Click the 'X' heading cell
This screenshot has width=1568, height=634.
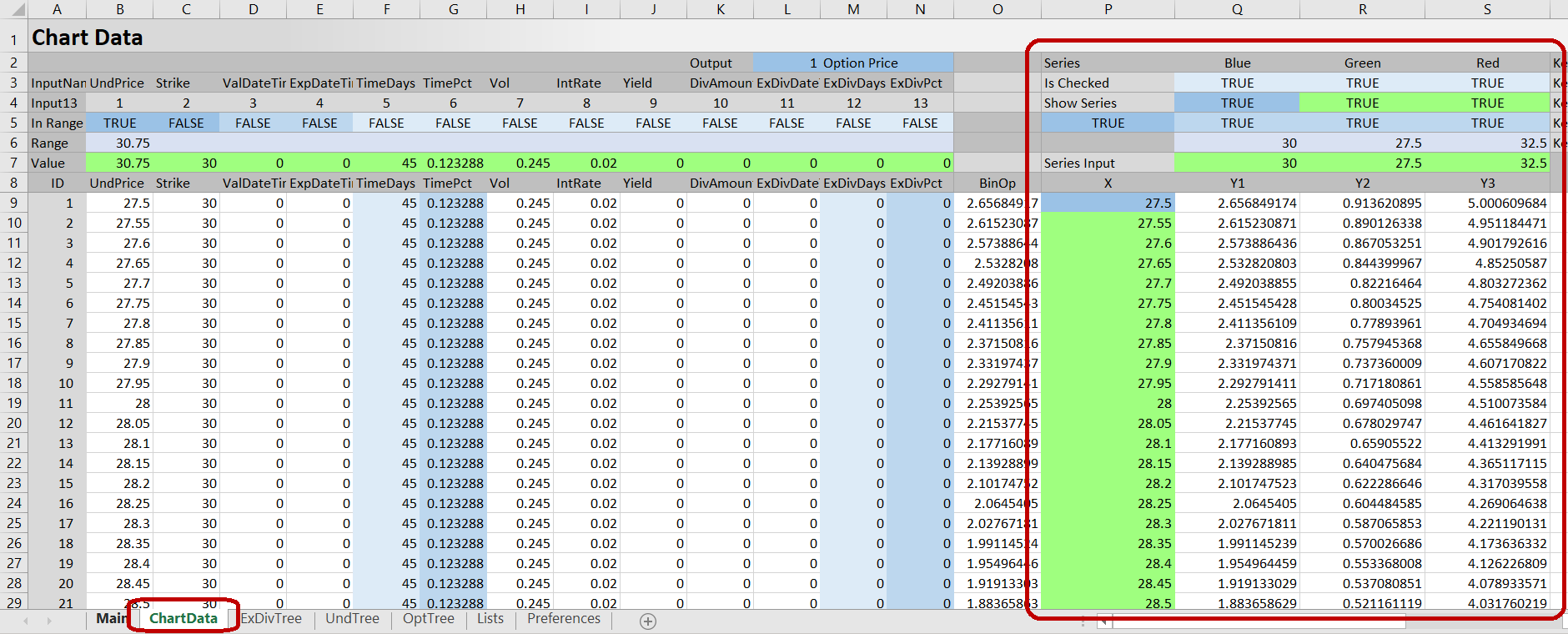(1108, 183)
